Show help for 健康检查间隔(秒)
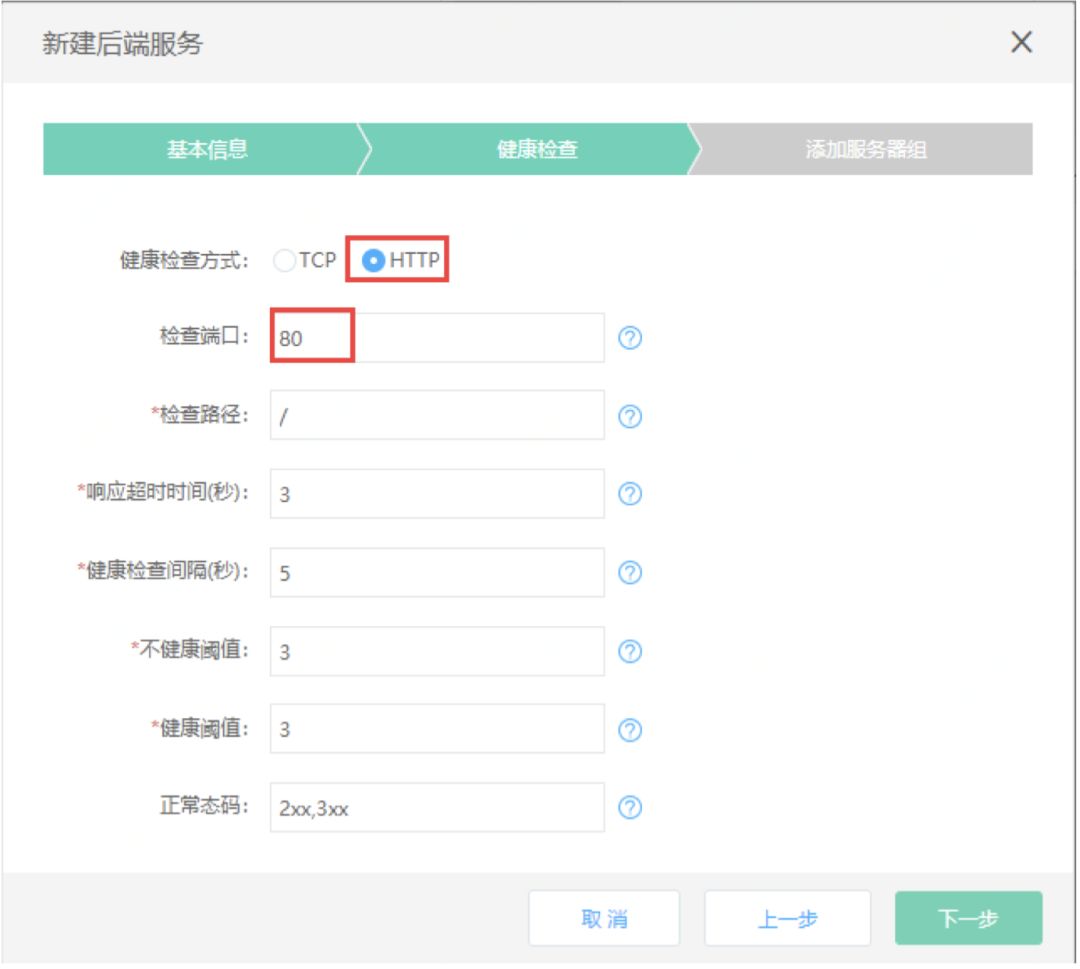Screen dimensions: 1080x969 tap(630, 572)
